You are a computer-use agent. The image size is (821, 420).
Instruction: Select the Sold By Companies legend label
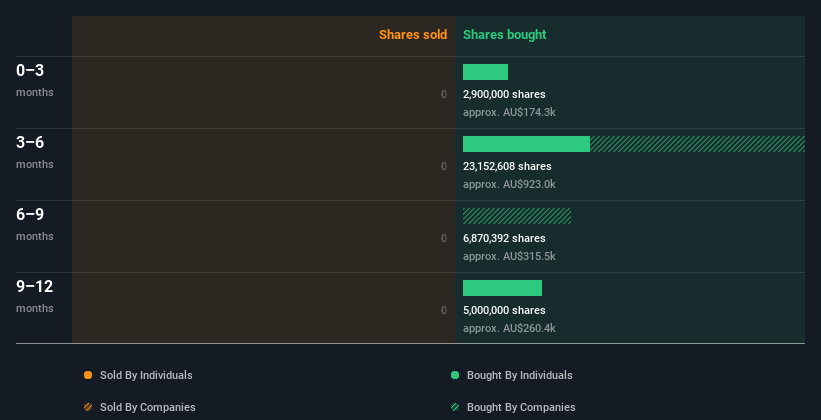pos(148,407)
